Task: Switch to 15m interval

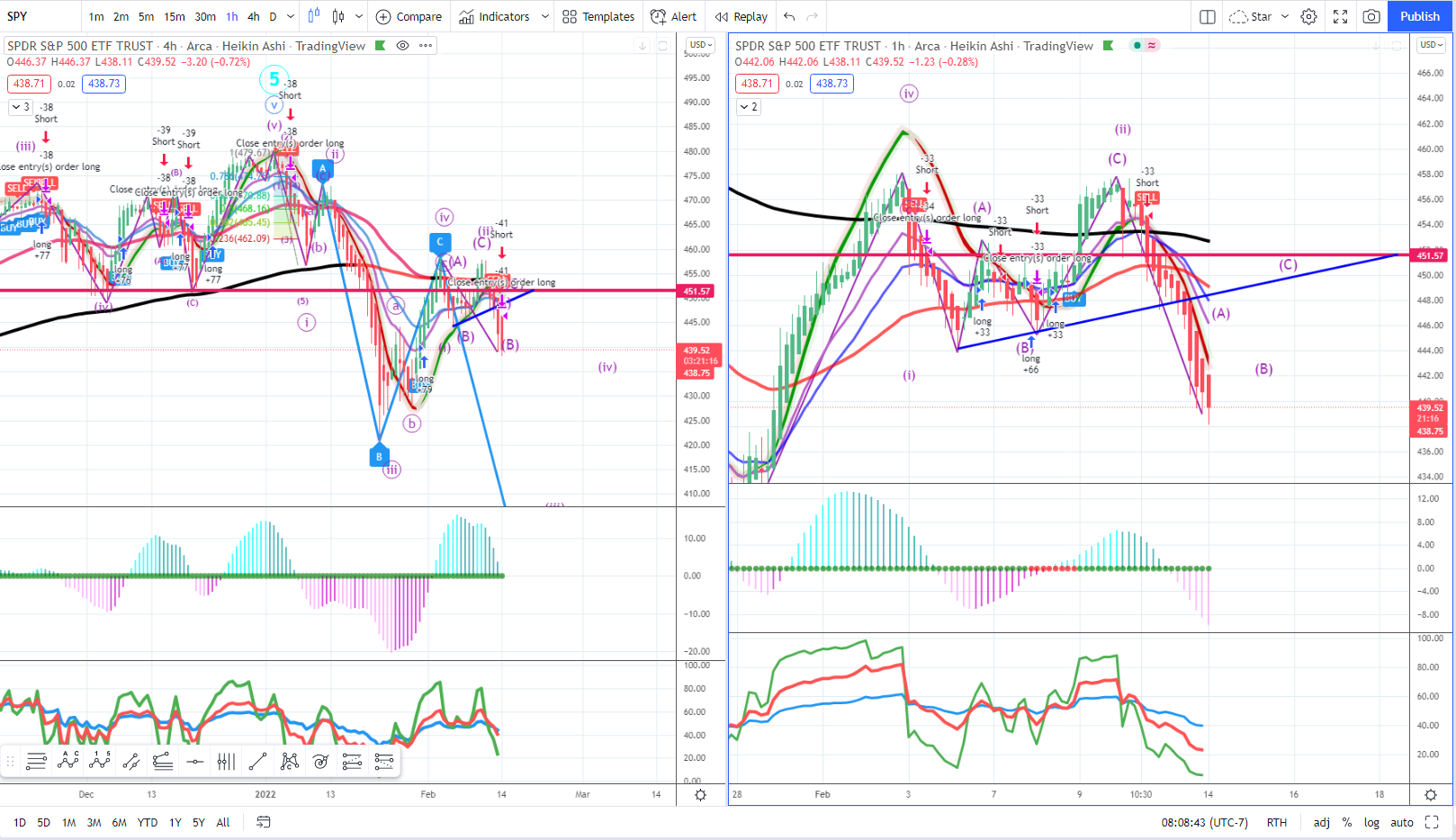Action: (175, 16)
